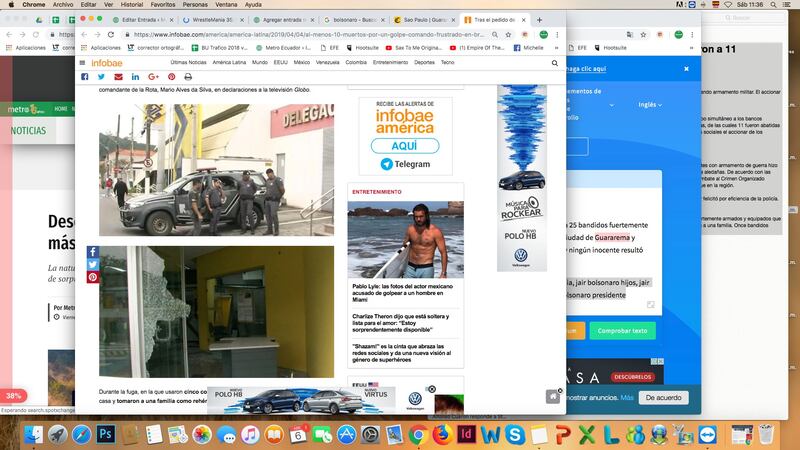Share article by email envelope icon
The height and width of the screenshot is (450, 800).
(118, 77)
